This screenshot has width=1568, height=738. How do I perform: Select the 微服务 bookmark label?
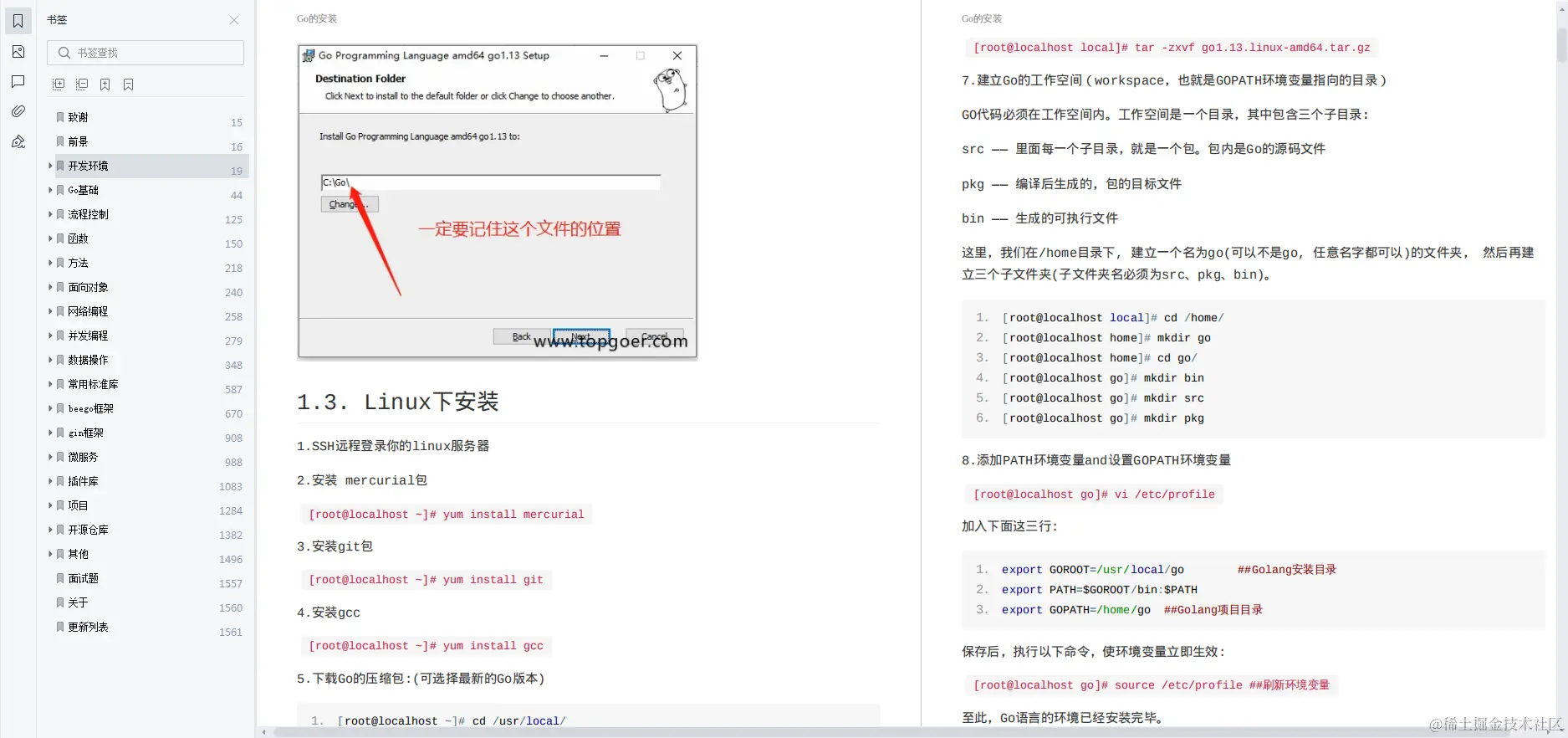click(83, 457)
